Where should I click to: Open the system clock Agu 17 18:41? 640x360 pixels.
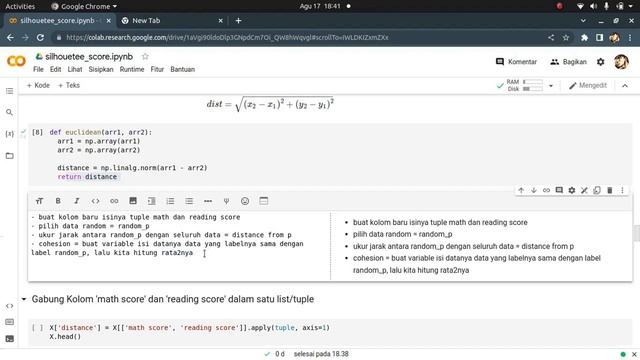pyautogui.click(x=320, y=6)
